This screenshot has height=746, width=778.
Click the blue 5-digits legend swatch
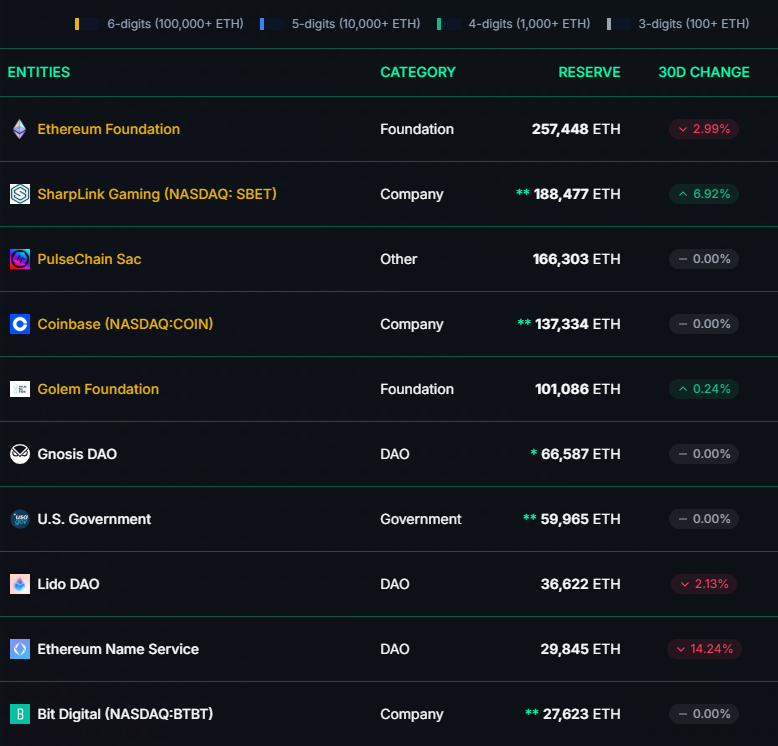coord(262,23)
